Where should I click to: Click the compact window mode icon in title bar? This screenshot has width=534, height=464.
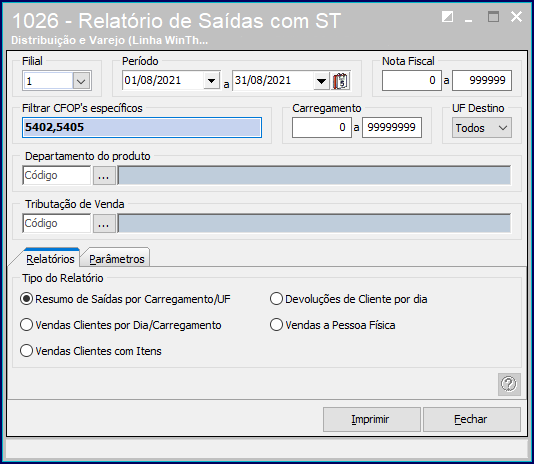pyautogui.click(x=447, y=17)
